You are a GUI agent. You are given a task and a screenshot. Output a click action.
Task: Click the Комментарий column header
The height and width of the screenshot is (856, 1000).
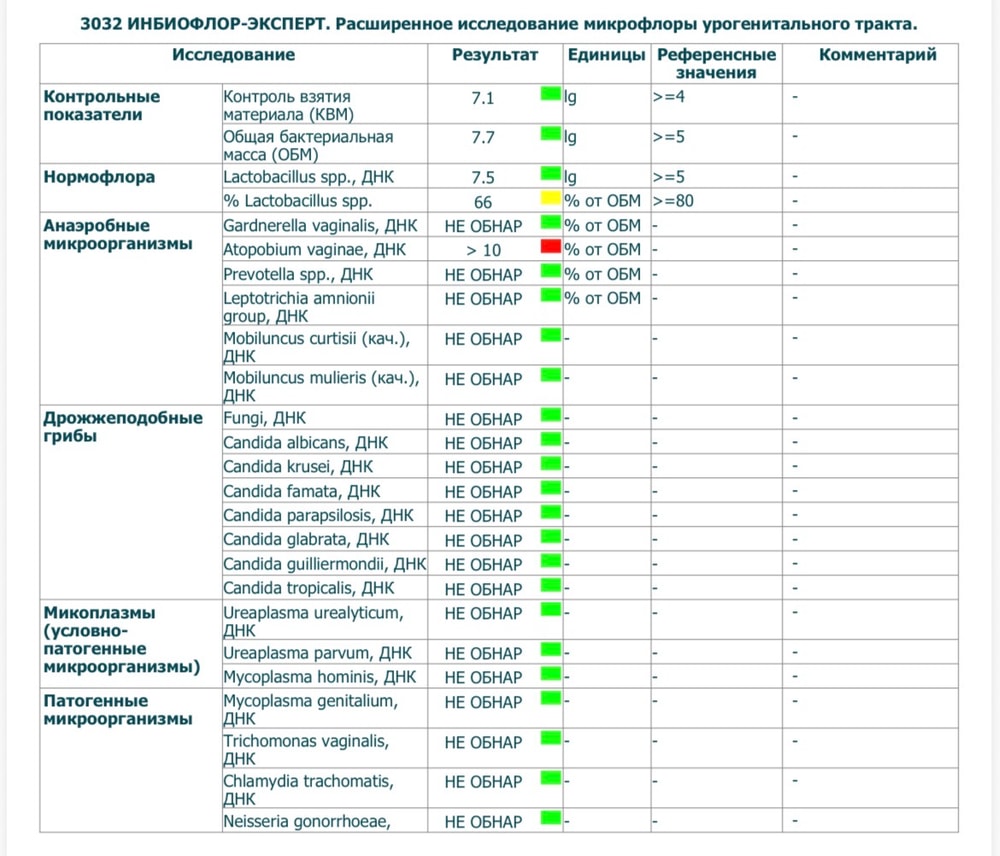pos(878,55)
